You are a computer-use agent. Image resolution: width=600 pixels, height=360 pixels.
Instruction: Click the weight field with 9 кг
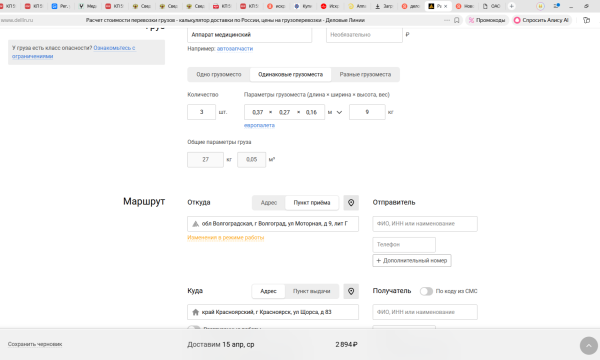(367, 112)
